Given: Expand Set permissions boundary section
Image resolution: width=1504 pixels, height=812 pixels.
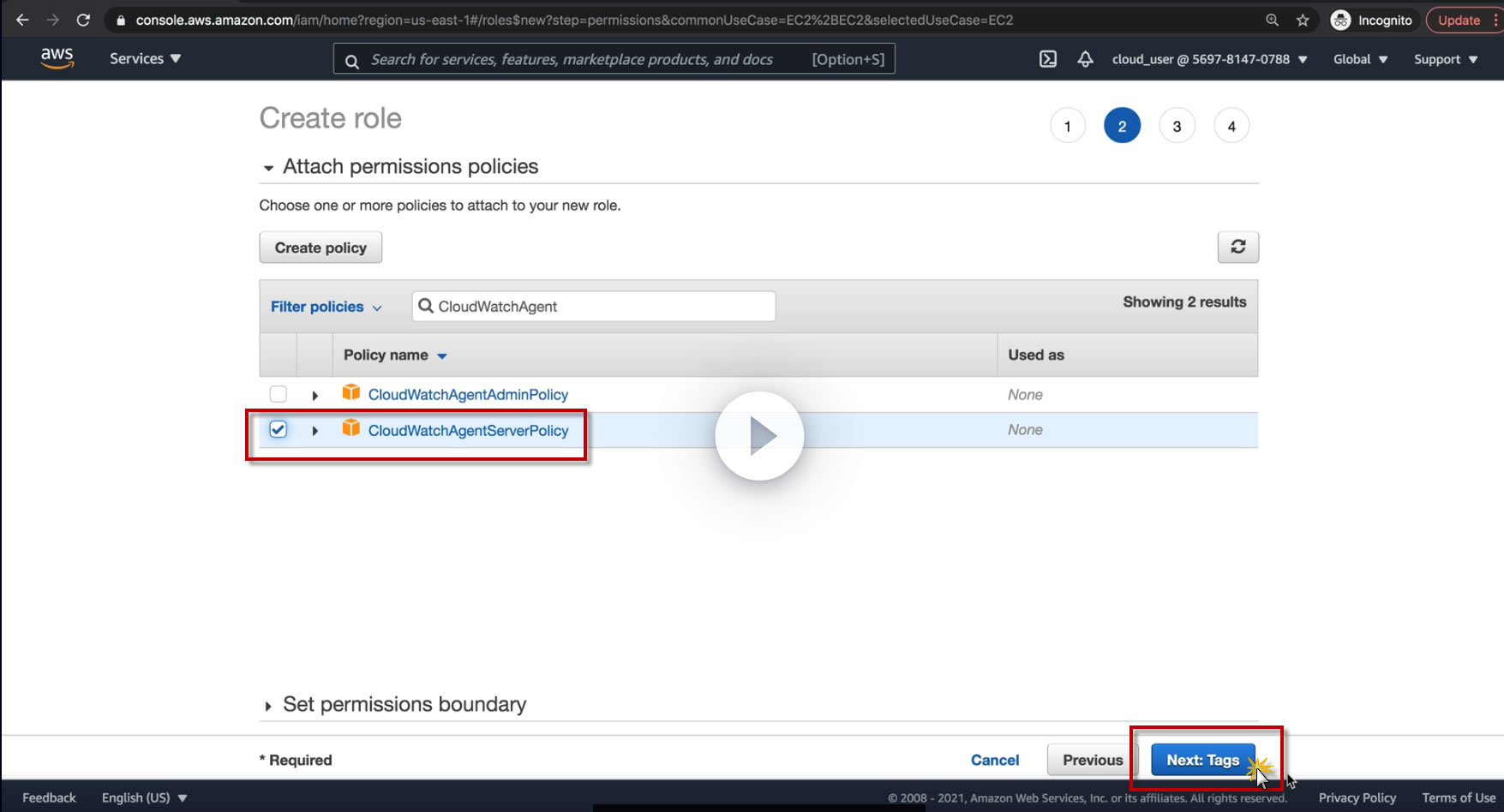Looking at the screenshot, I should tap(268, 706).
